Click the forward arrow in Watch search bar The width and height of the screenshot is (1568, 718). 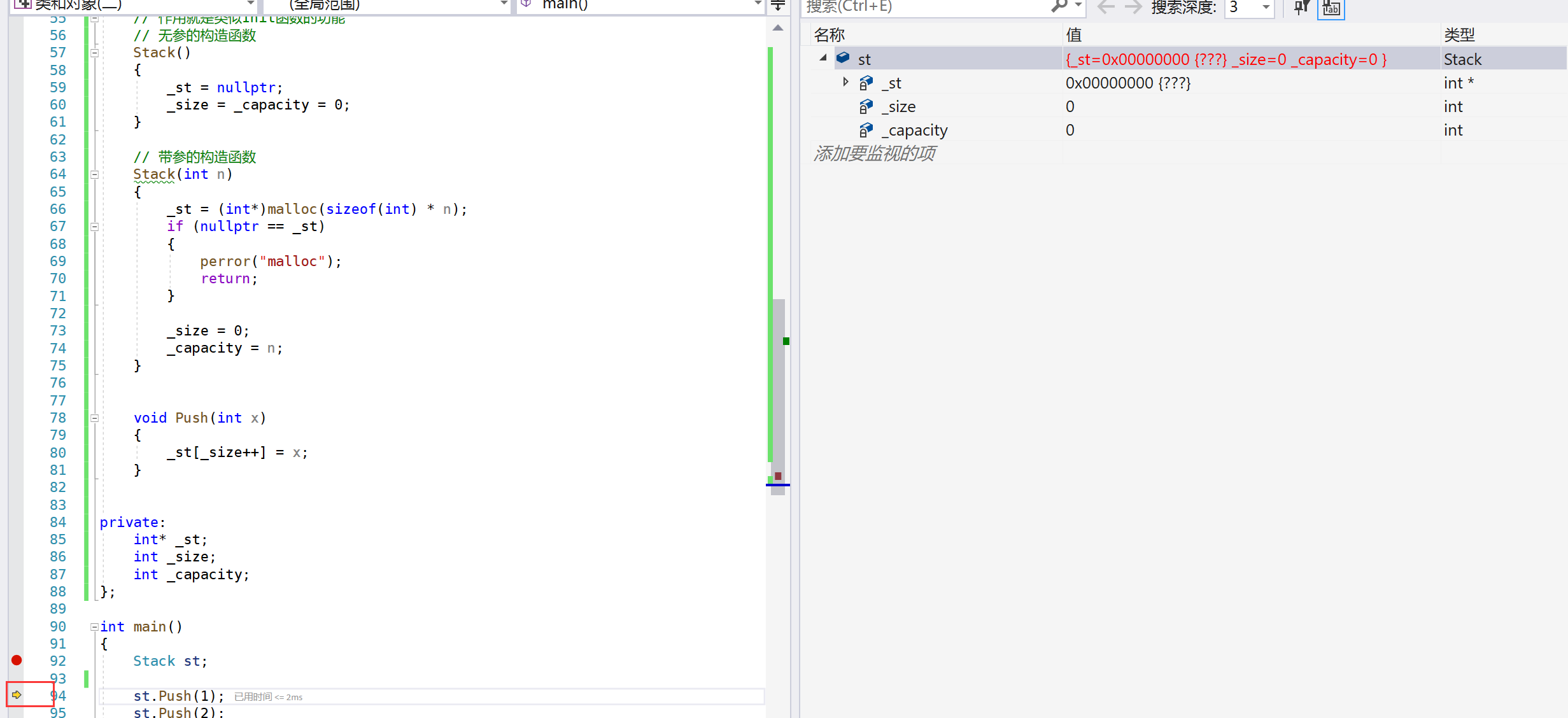1133,7
